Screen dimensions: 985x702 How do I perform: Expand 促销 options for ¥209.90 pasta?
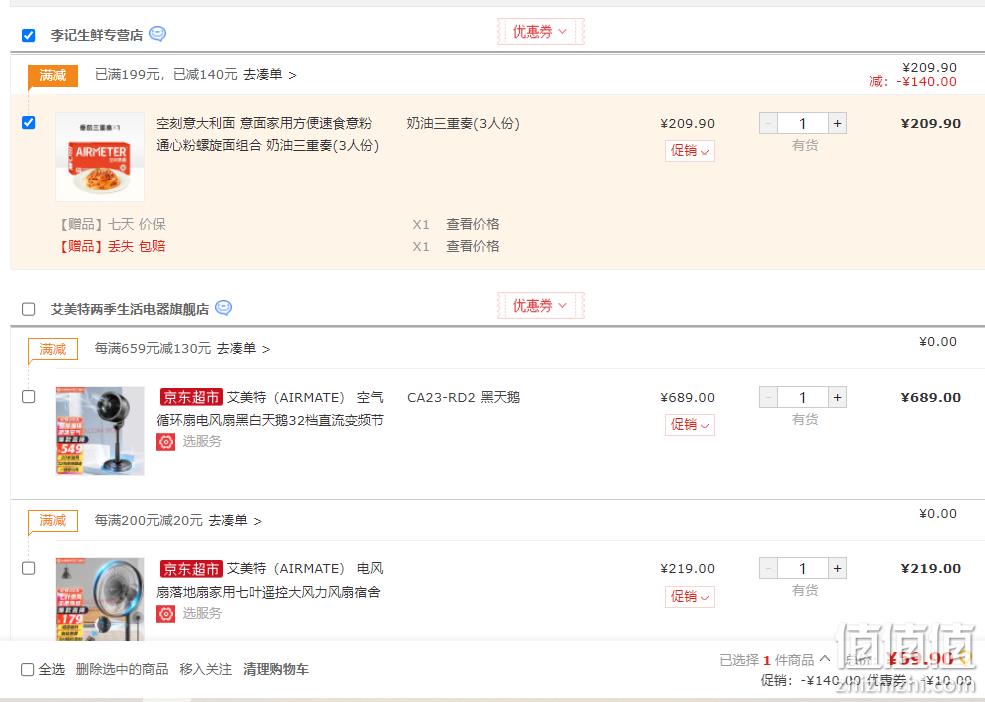tap(690, 151)
